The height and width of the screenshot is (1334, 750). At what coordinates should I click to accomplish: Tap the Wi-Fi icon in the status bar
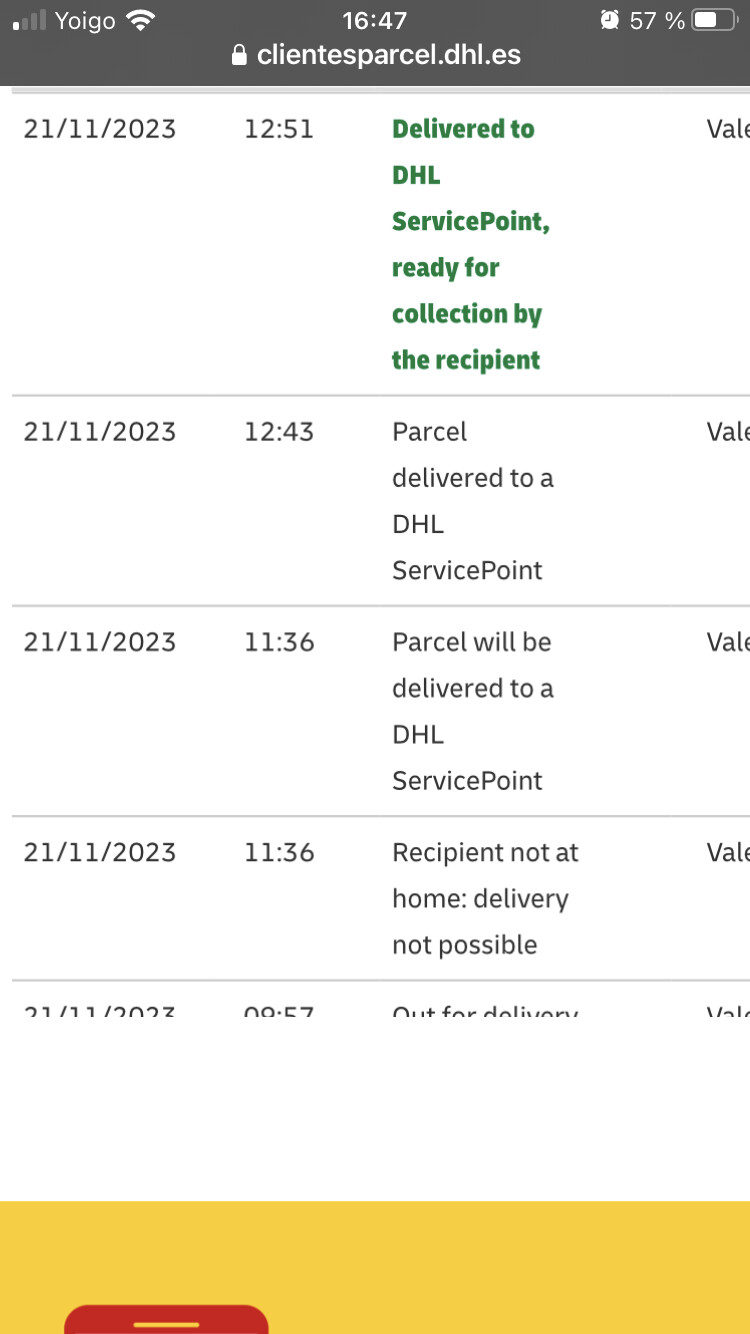pyautogui.click(x=143, y=20)
